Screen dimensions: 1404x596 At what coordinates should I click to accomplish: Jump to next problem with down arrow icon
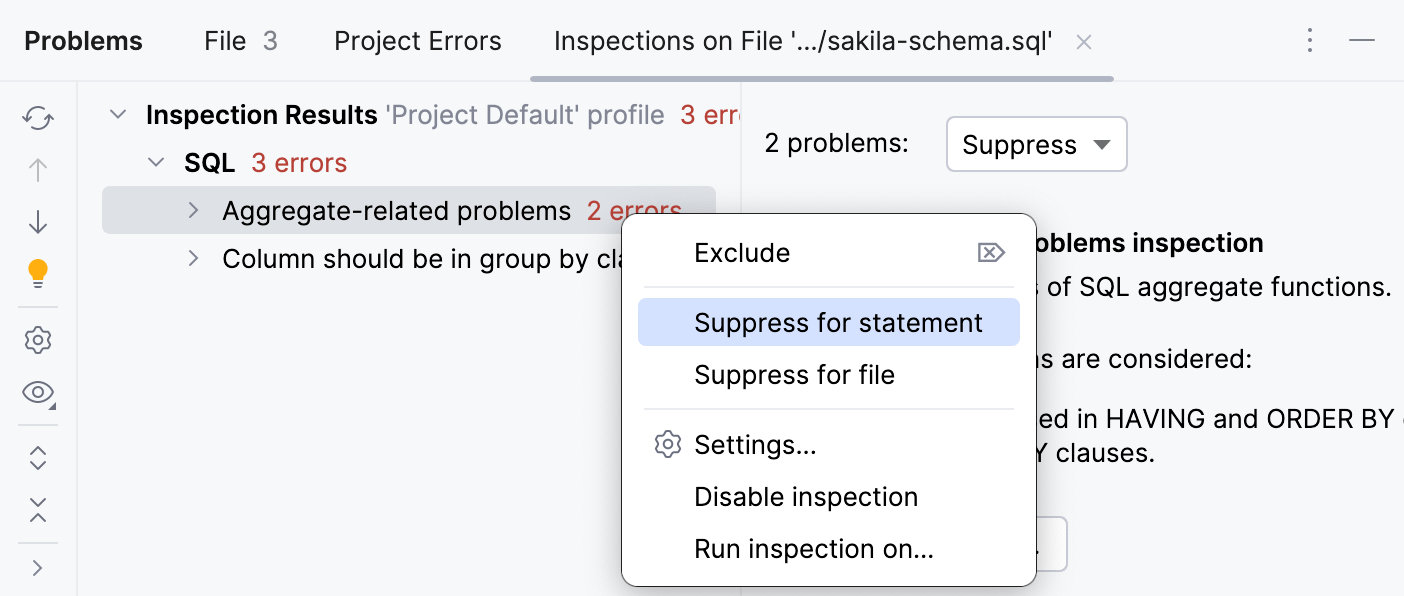tap(37, 221)
